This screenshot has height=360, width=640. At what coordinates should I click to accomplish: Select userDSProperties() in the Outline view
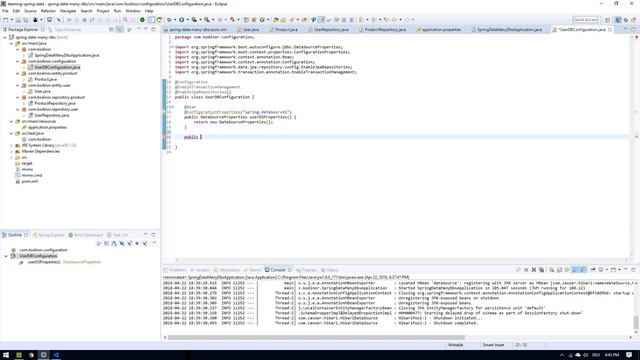[60, 262]
